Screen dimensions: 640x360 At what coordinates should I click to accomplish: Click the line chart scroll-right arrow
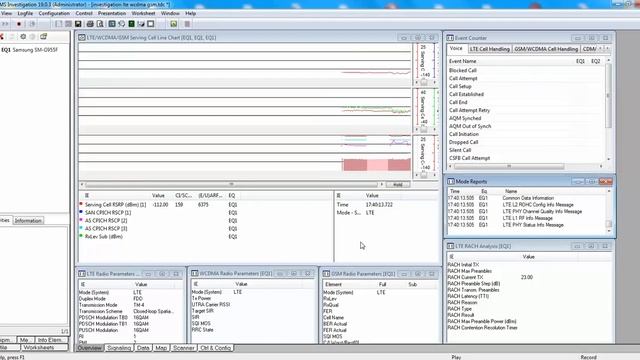[x=382, y=184]
